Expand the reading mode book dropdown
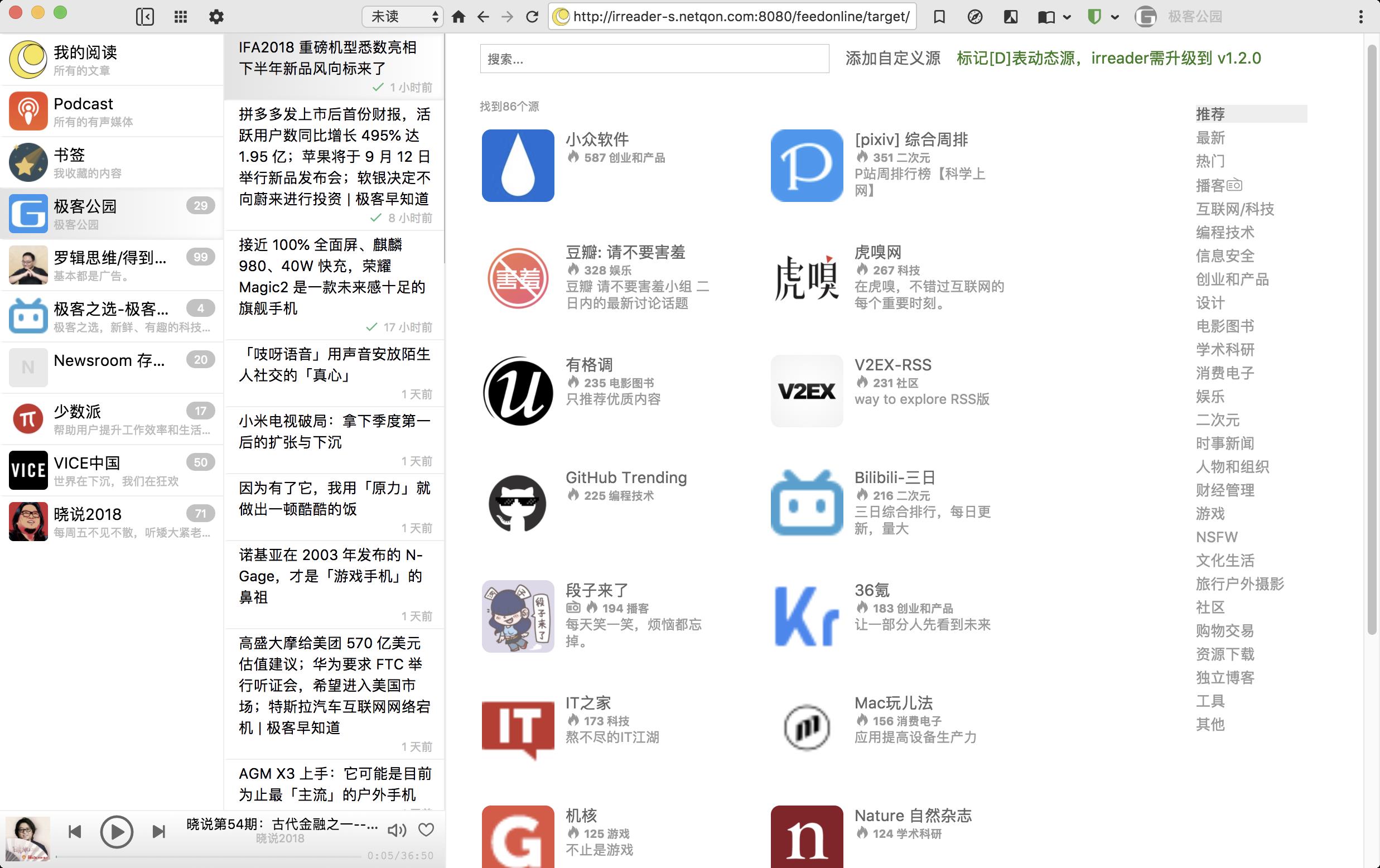 point(1067,17)
